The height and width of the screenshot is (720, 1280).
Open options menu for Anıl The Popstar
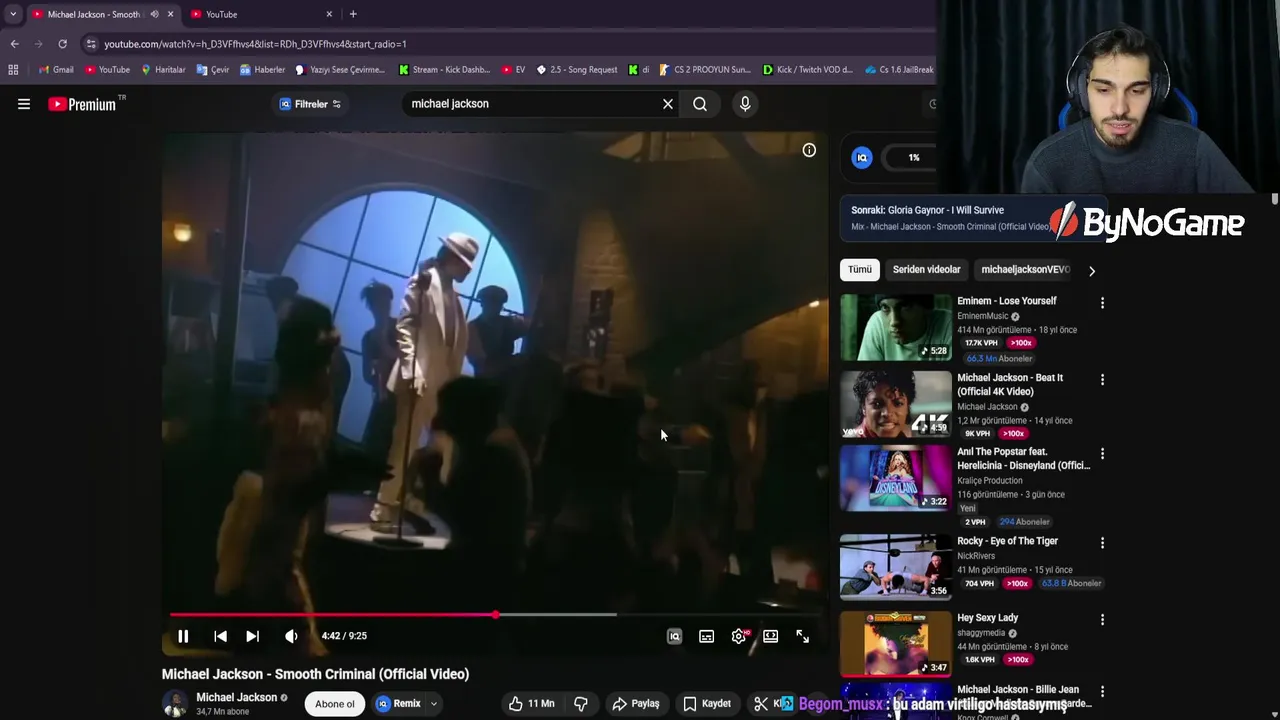point(1102,456)
